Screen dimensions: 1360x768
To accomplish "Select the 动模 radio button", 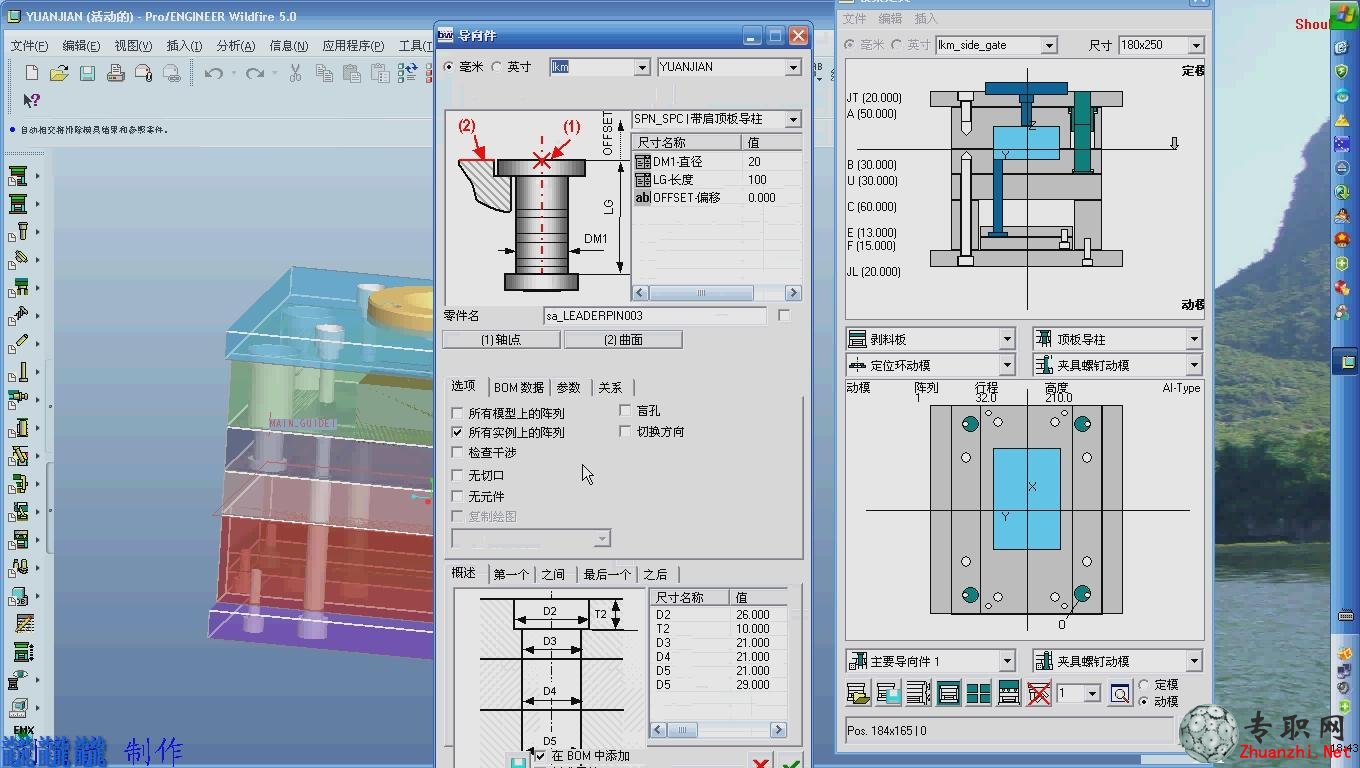I will 1144,701.
